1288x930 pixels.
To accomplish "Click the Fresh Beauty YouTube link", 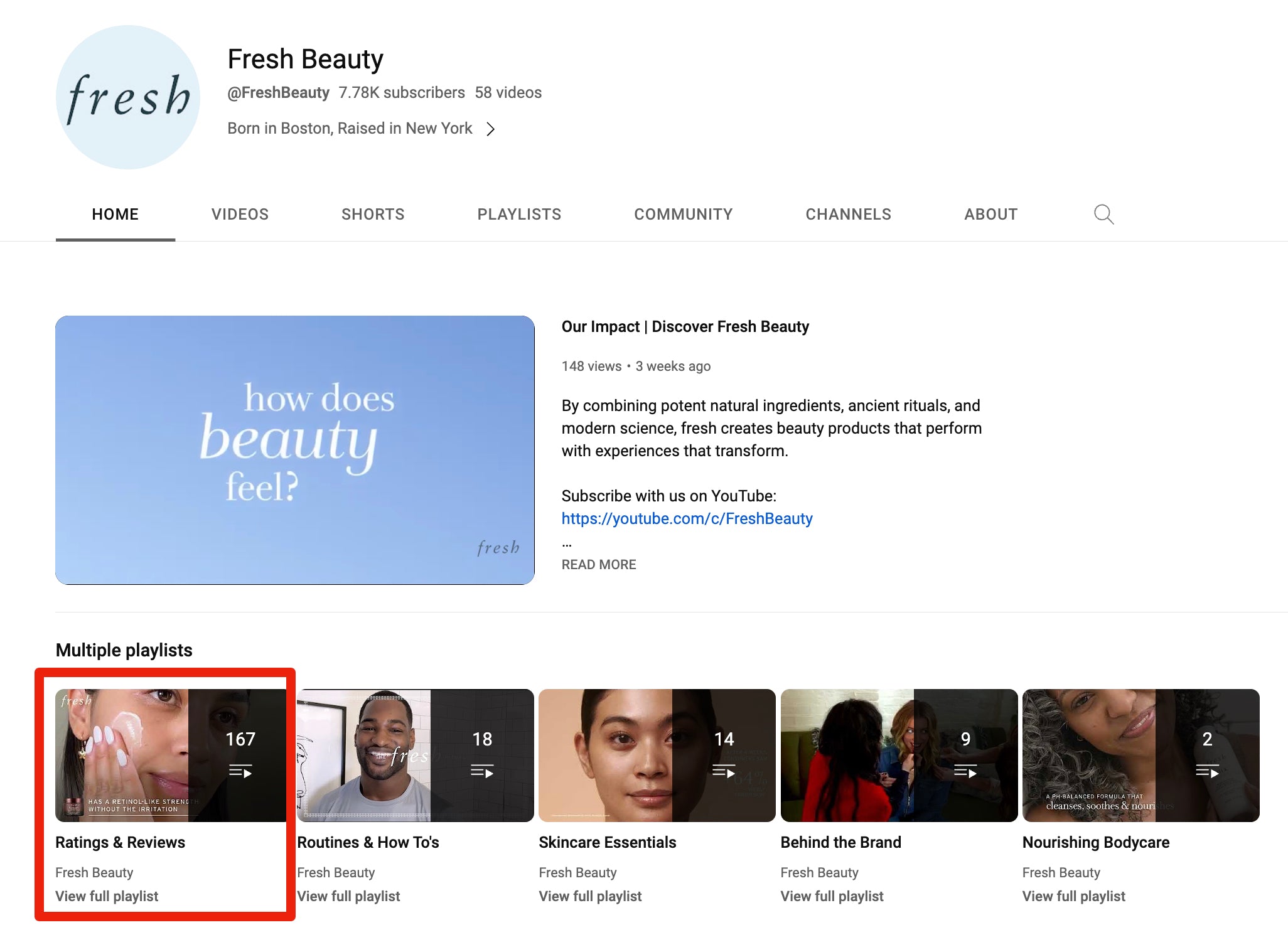I will tap(687, 518).
